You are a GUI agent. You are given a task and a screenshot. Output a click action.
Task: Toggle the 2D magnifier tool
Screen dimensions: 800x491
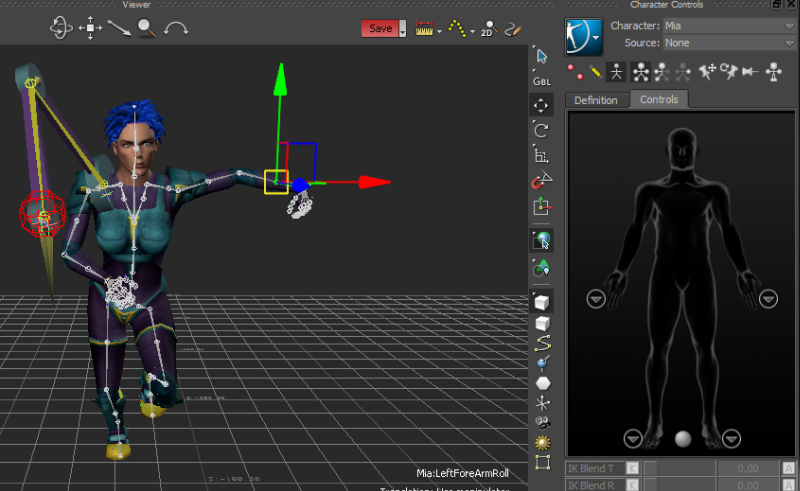(x=489, y=29)
